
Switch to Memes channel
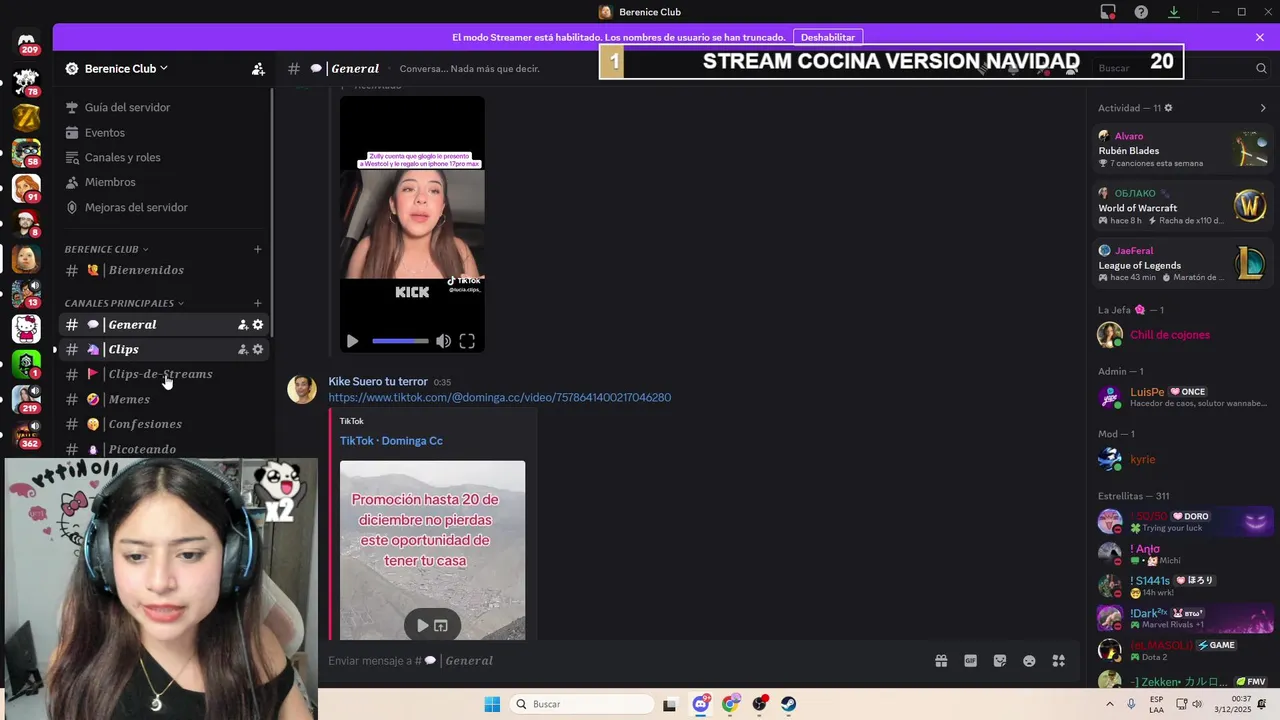(165, 399)
